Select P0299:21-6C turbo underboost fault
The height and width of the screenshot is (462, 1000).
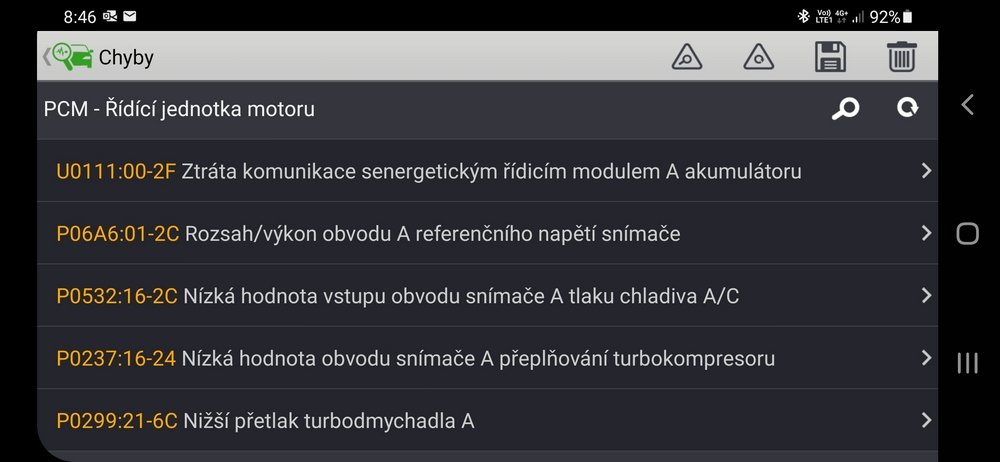point(265,421)
